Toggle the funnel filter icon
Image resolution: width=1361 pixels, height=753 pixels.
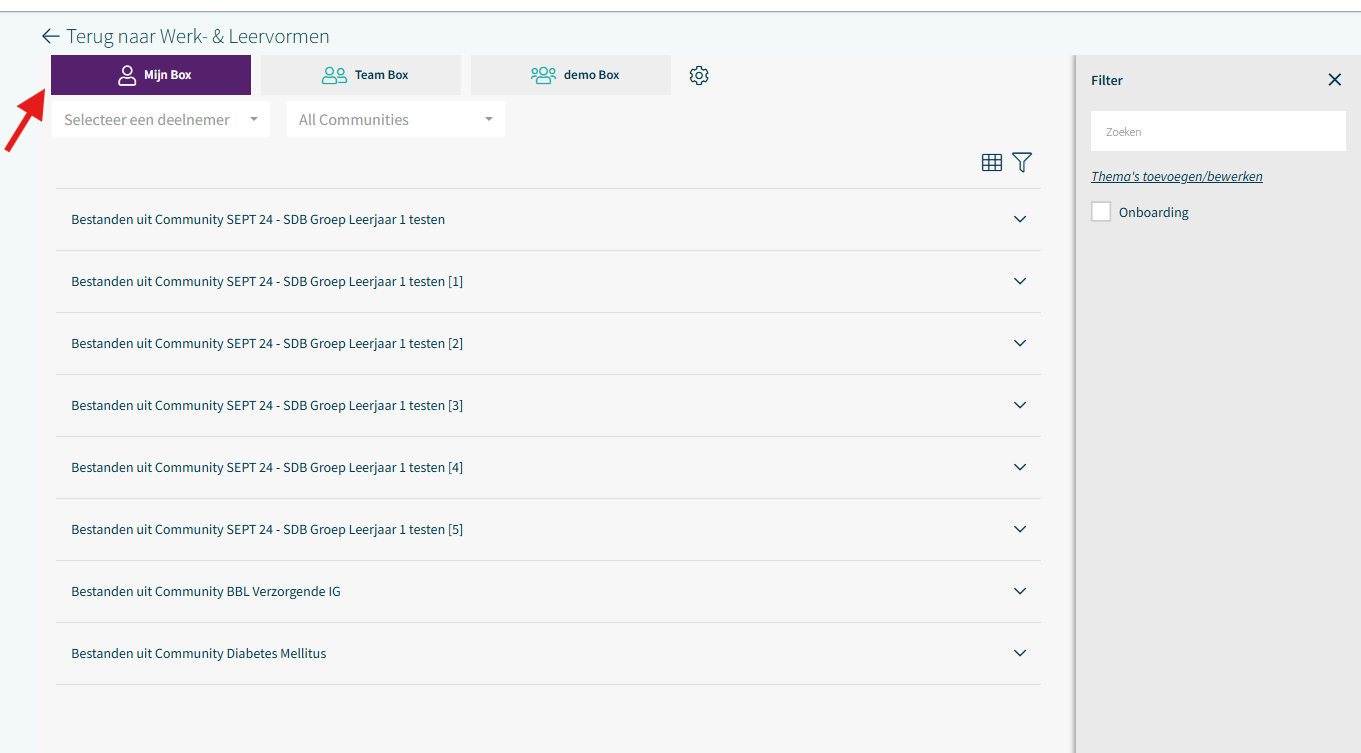coord(1022,162)
